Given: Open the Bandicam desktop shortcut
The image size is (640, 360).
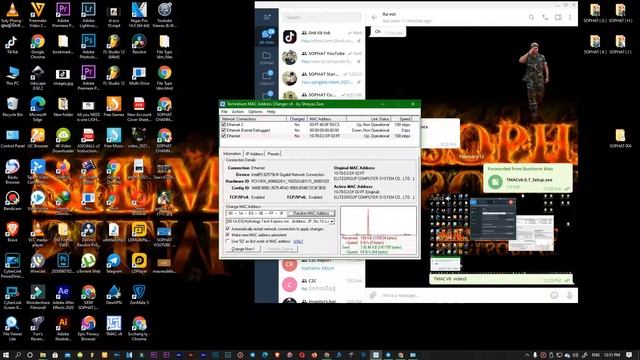Looking at the screenshot, I should 12,201.
